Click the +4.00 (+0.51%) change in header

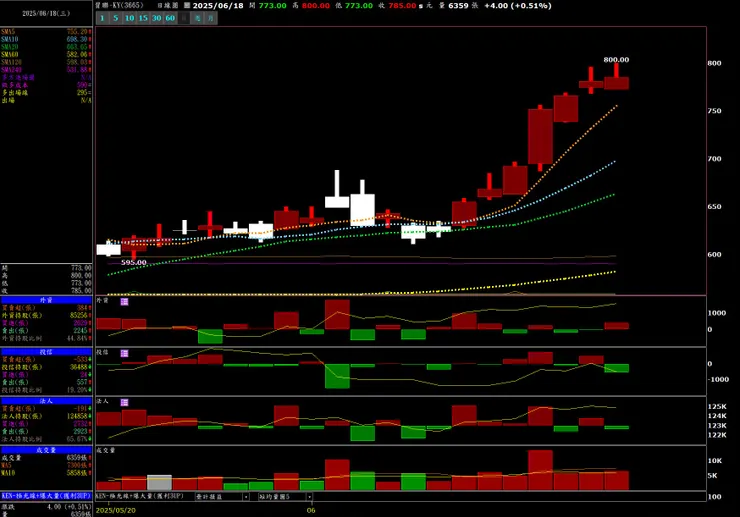tap(518, 6)
